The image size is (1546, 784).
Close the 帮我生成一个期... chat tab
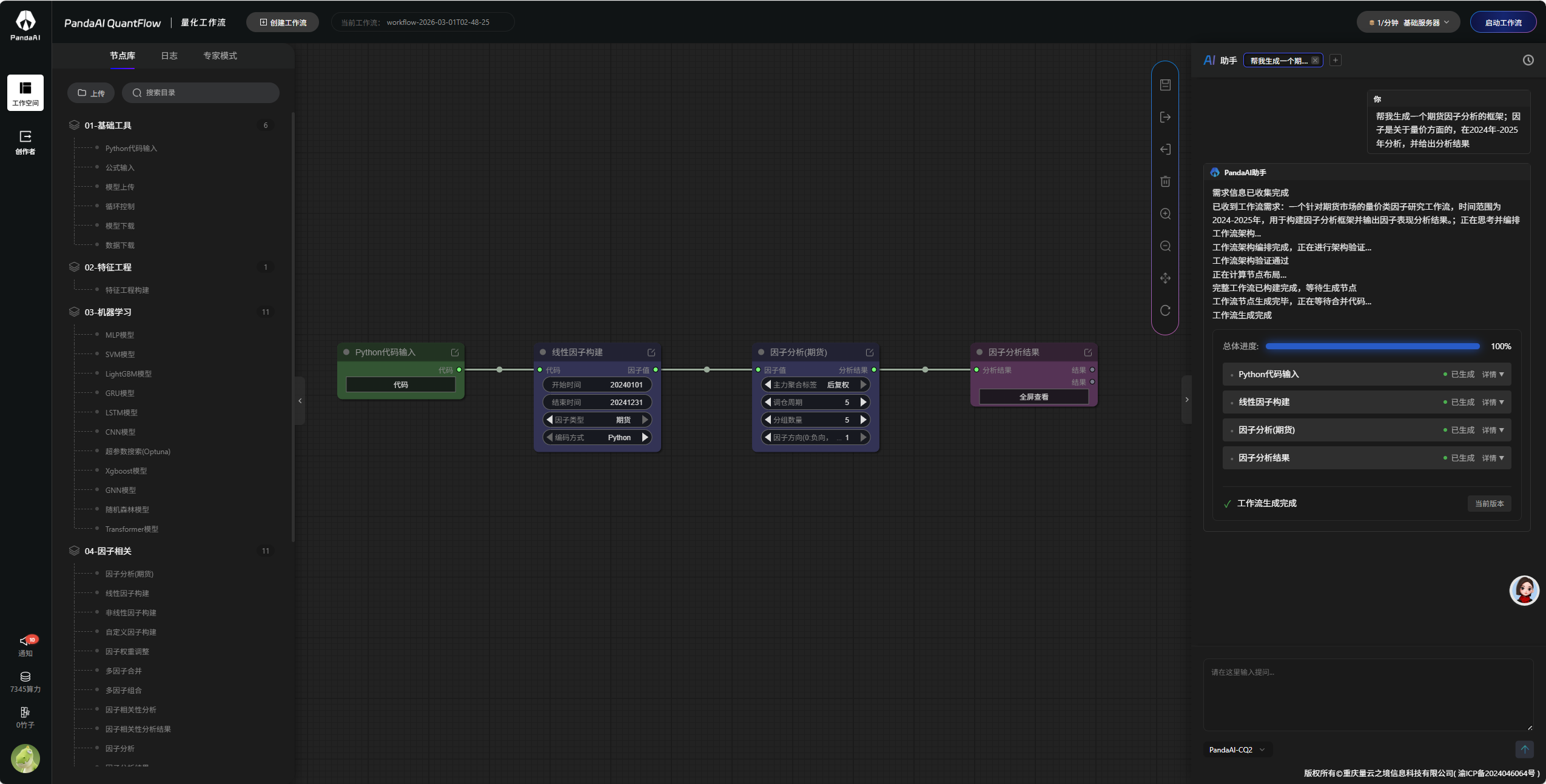tap(1315, 60)
